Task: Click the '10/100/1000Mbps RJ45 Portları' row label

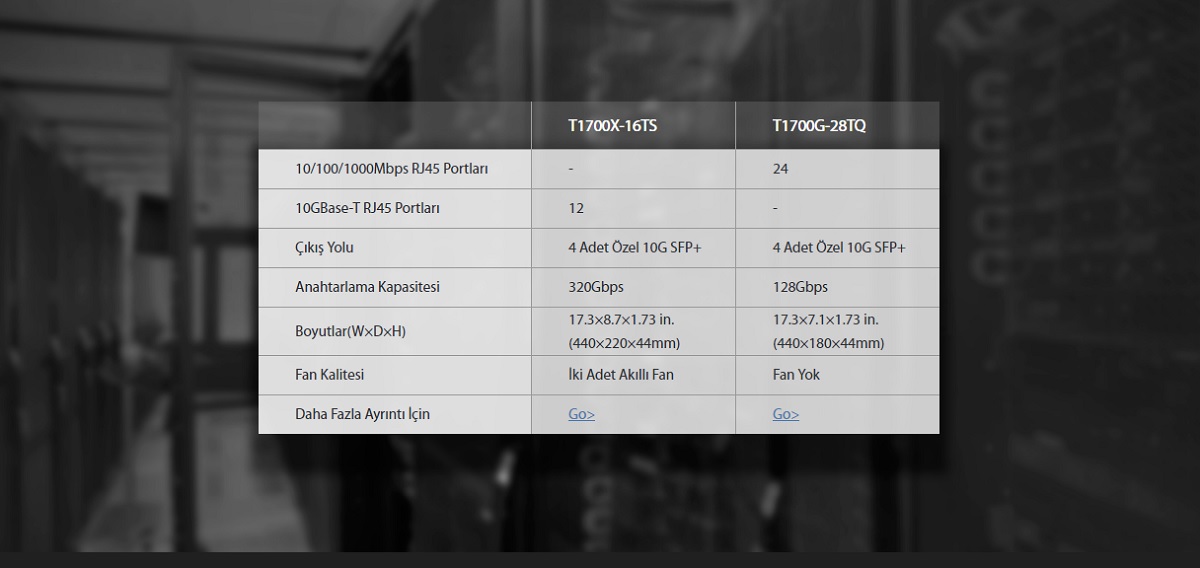Action: pos(391,169)
